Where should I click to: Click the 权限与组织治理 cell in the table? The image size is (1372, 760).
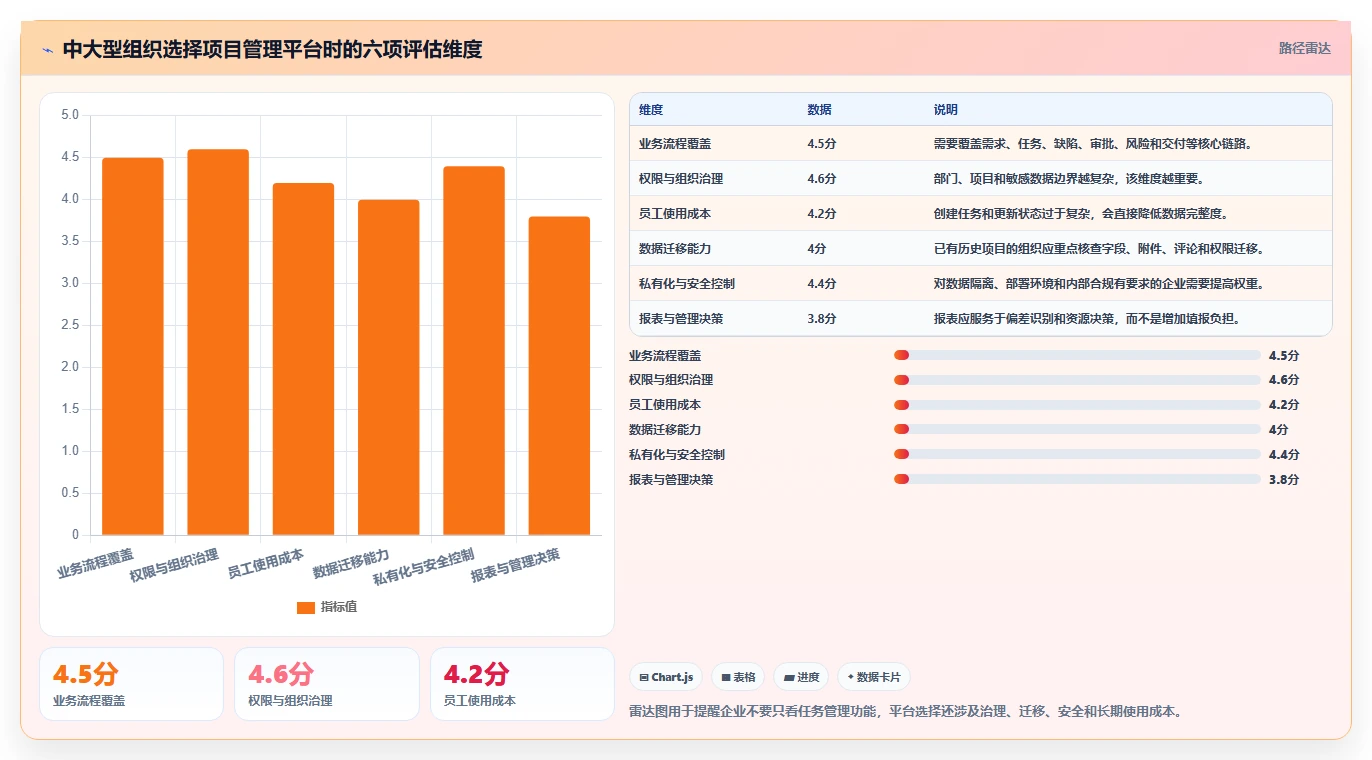pyautogui.click(x=681, y=179)
